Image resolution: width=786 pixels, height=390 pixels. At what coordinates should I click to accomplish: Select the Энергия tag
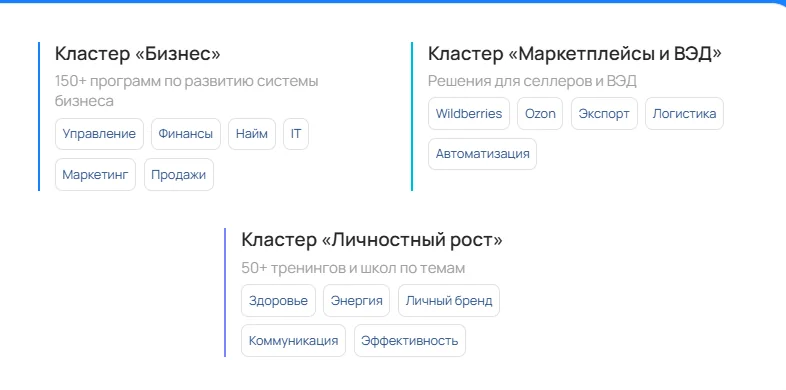coord(356,301)
